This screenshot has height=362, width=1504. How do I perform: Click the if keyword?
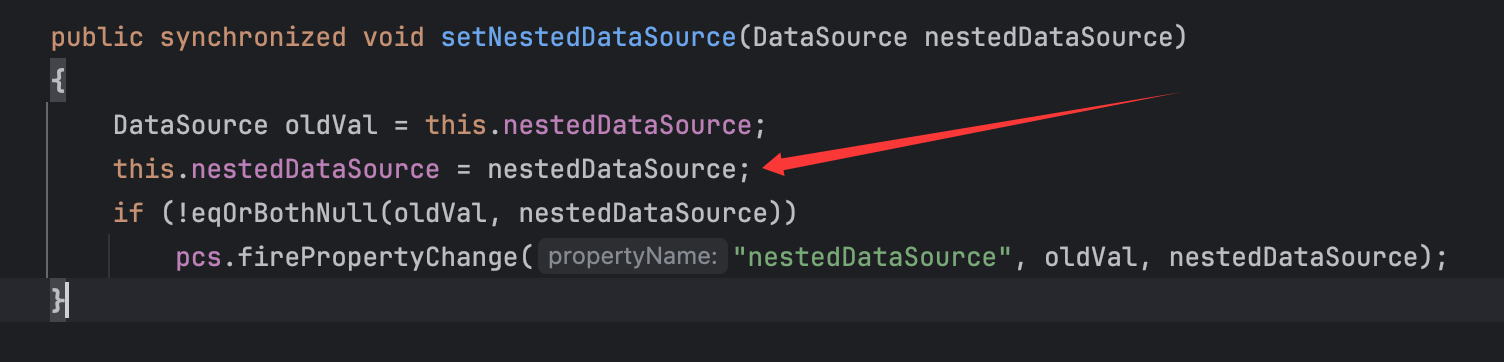coord(128,213)
